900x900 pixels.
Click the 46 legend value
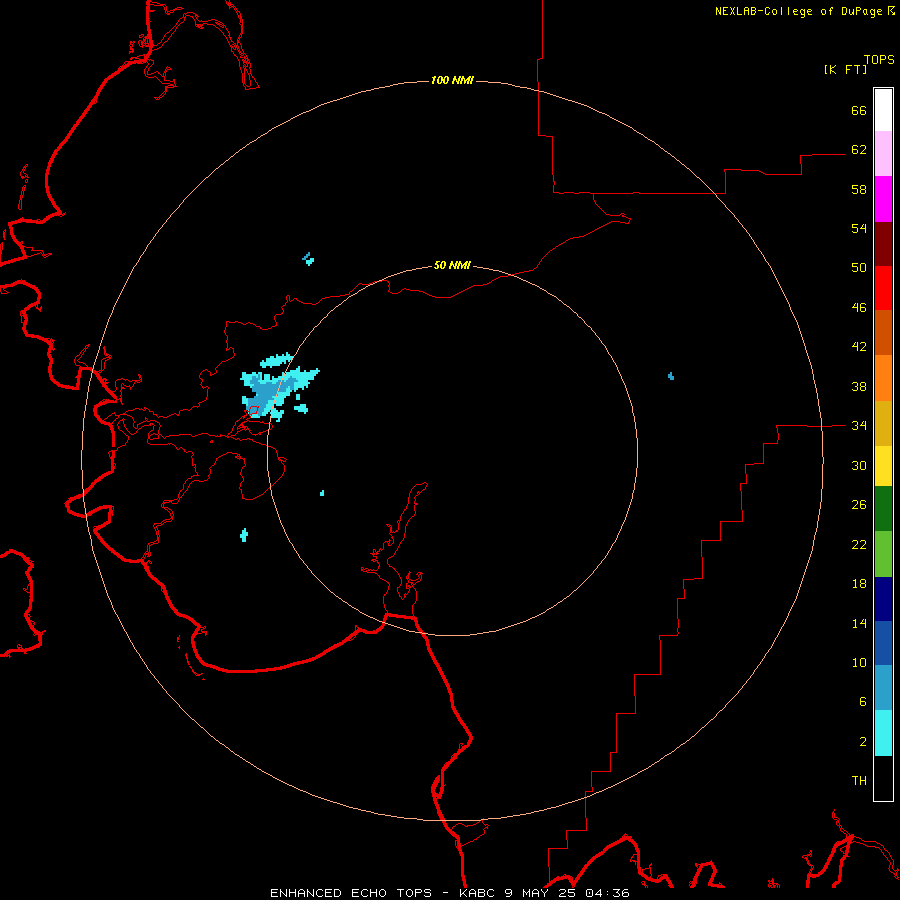[859, 307]
